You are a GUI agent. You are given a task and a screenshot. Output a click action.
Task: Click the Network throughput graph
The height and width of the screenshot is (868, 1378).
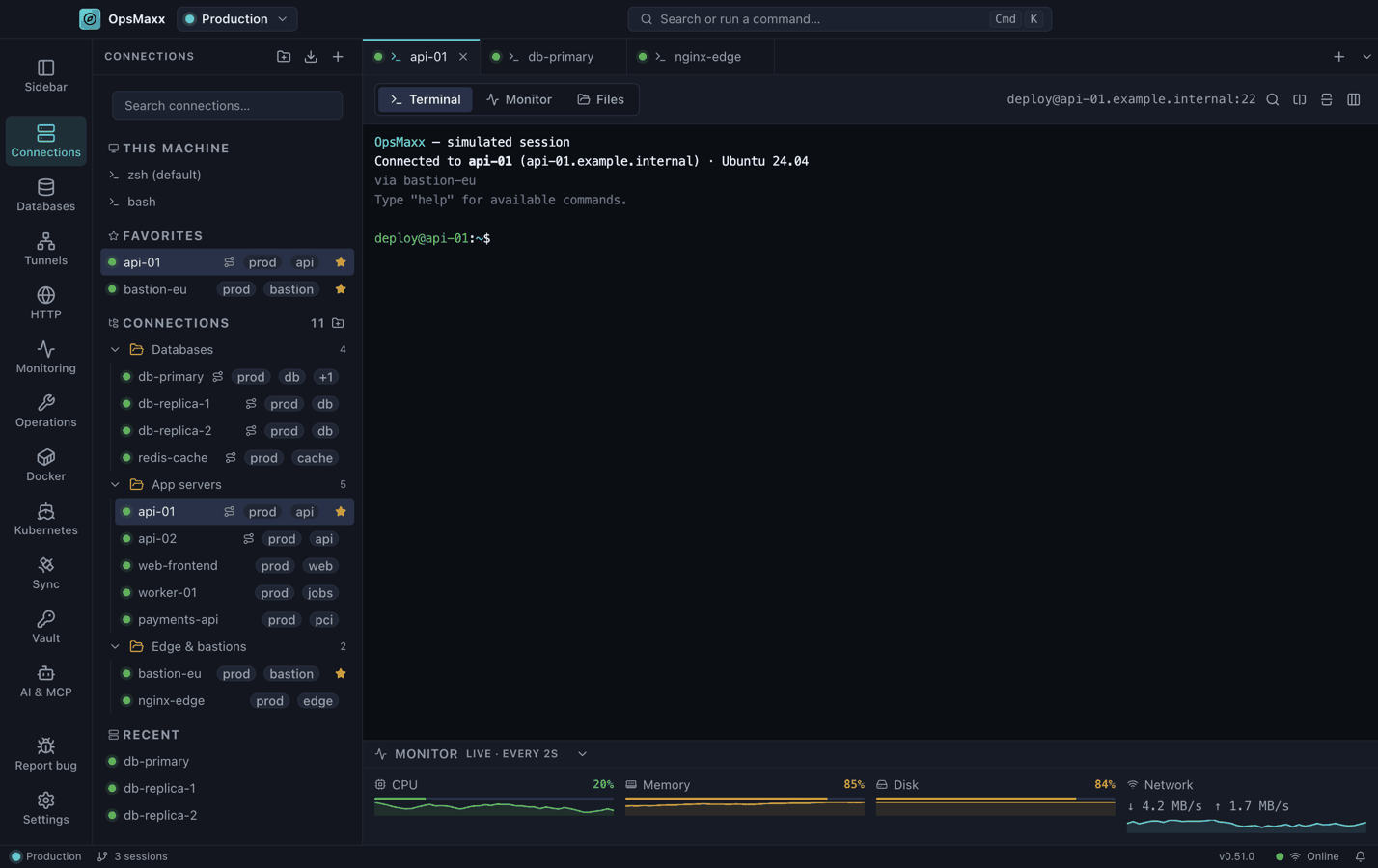[x=1247, y=825]
